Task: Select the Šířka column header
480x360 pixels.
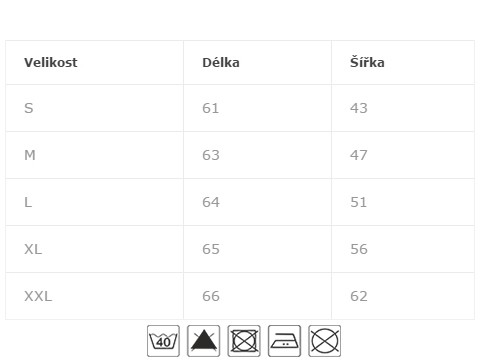Action: pos(367,62)
